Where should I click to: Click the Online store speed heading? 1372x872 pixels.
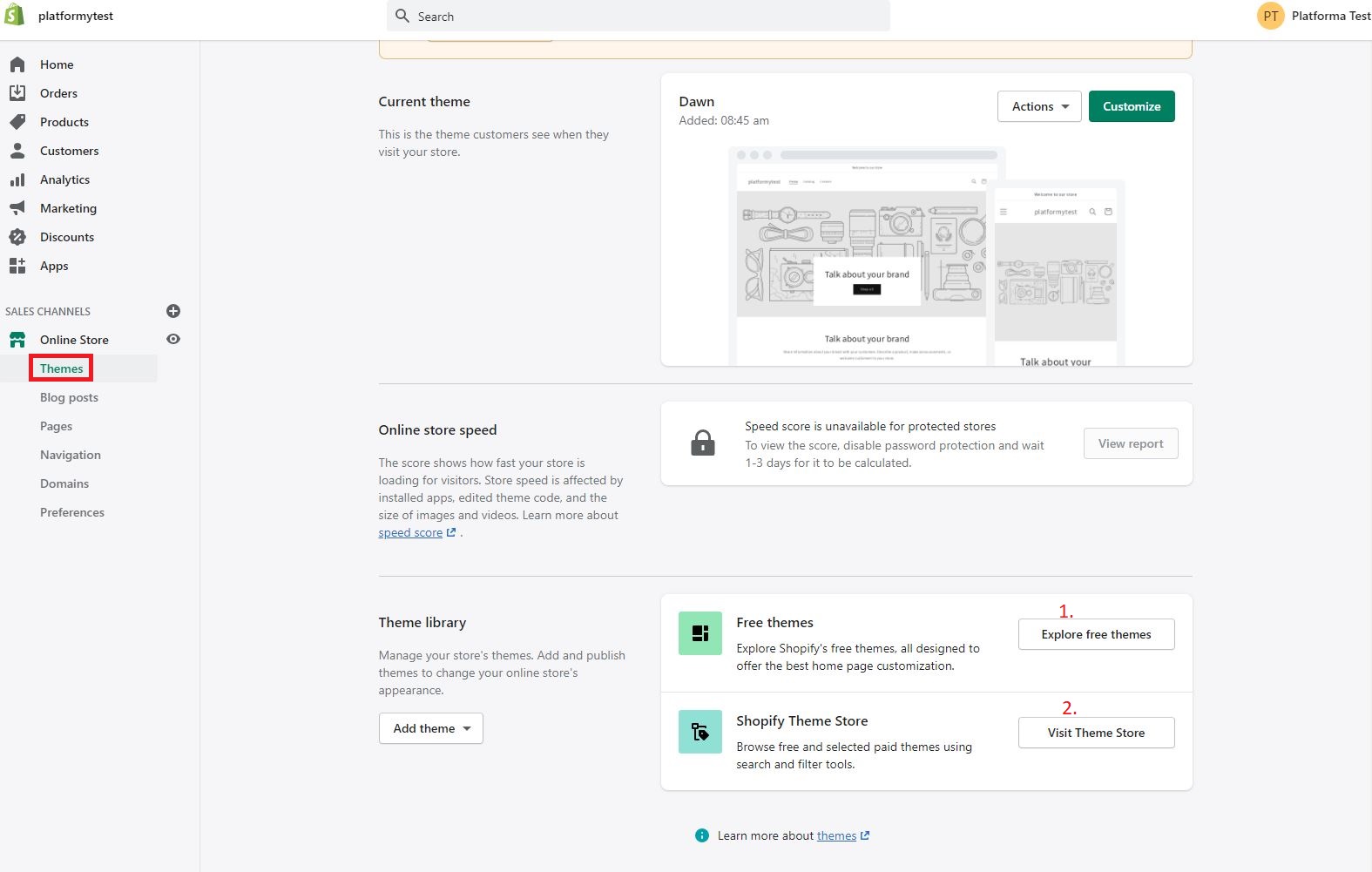437,429
